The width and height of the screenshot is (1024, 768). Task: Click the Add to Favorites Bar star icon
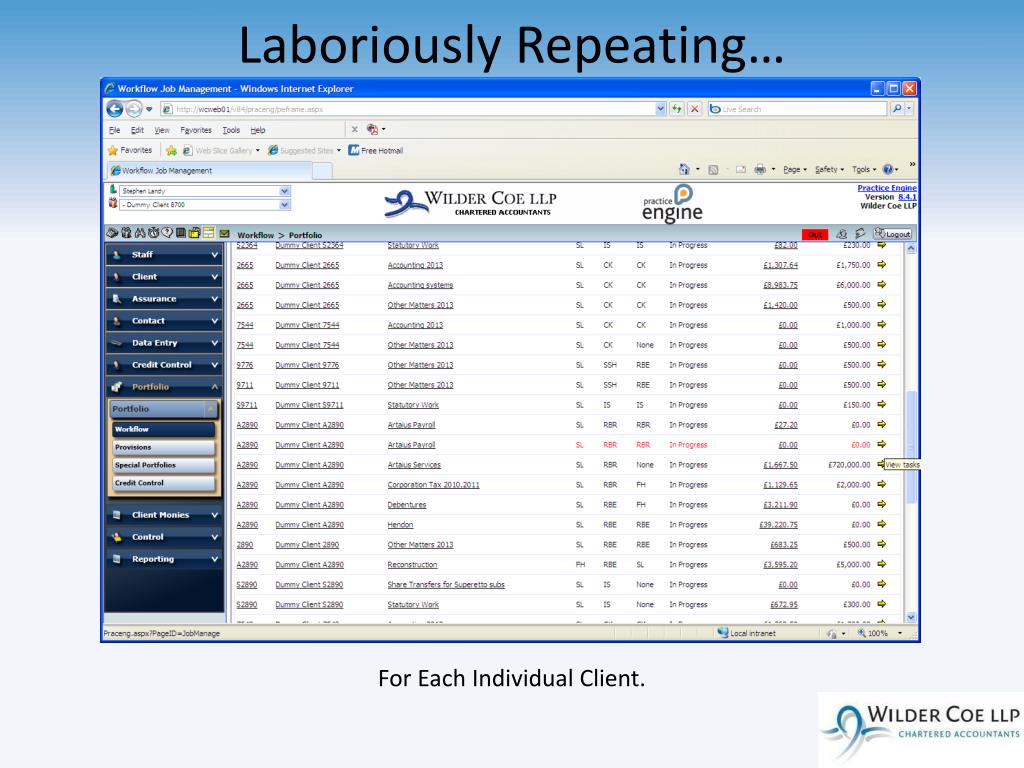point(171,150)
